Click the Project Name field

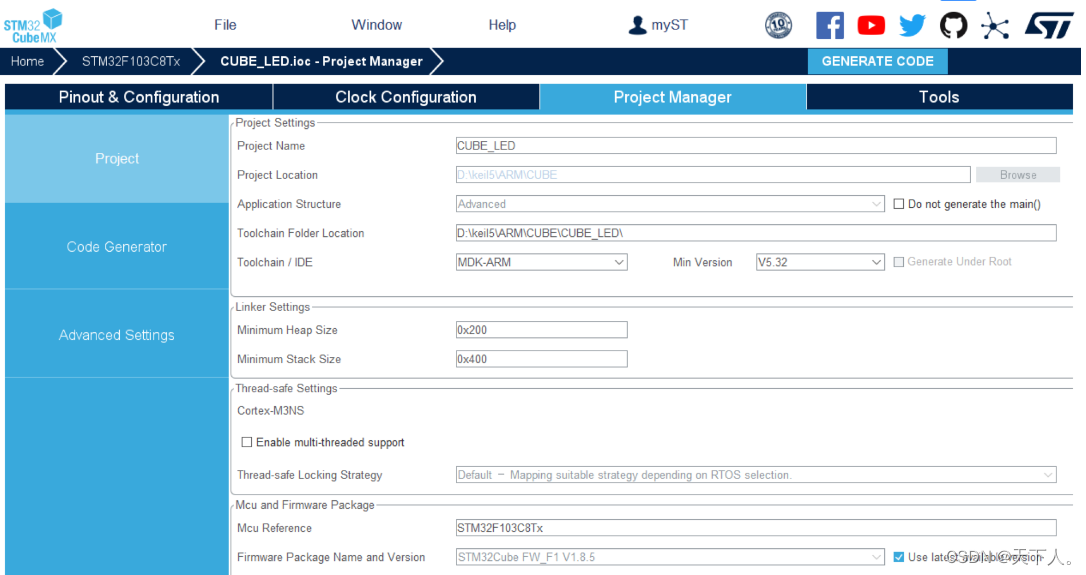pyautogui.click(x=756, y=145)
